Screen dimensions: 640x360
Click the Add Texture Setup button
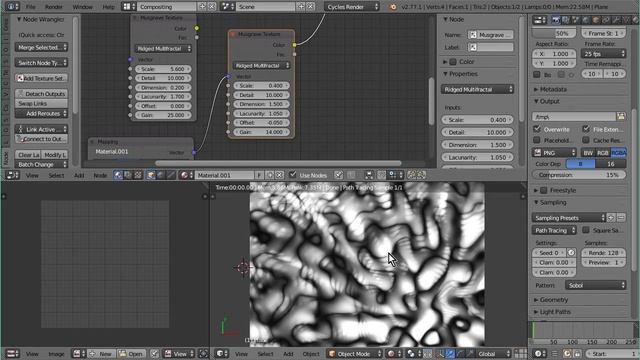pos(41,78)
